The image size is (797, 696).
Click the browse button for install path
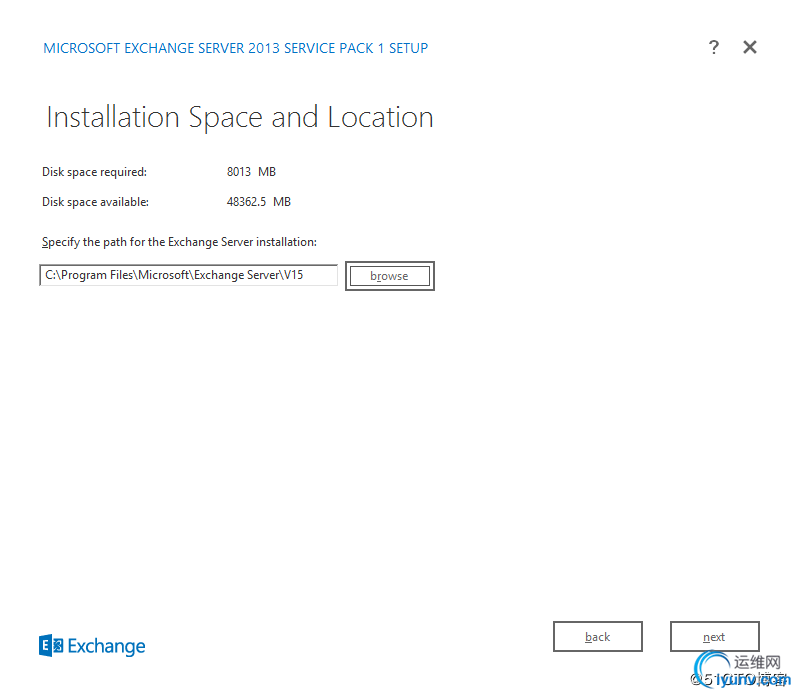pos(389,276)
